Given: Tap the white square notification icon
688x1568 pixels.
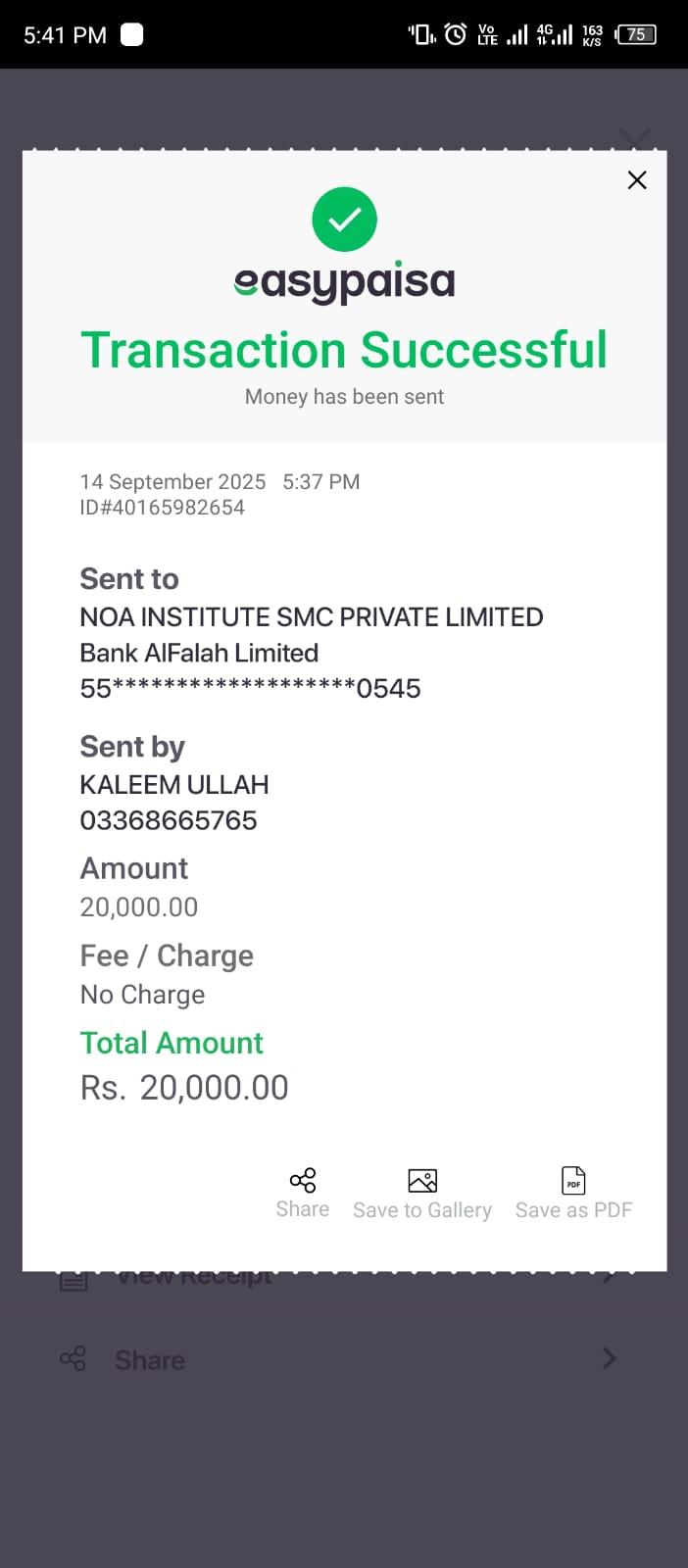Looking at the screenshot, I should 131,34.
